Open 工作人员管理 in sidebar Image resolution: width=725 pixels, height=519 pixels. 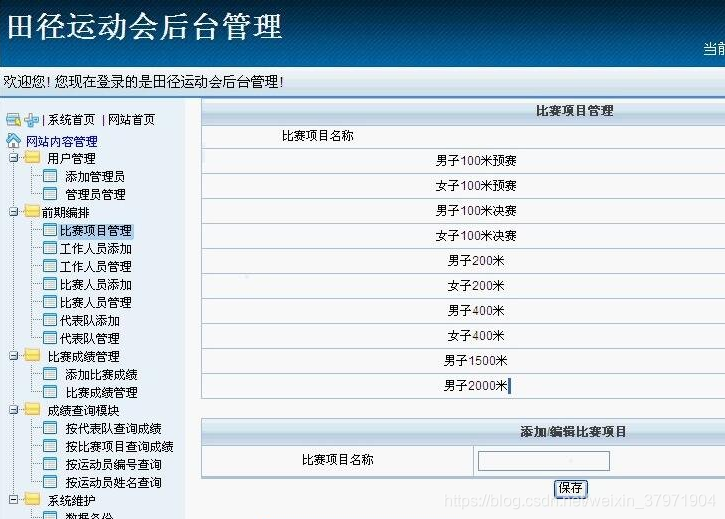[96, 266]
